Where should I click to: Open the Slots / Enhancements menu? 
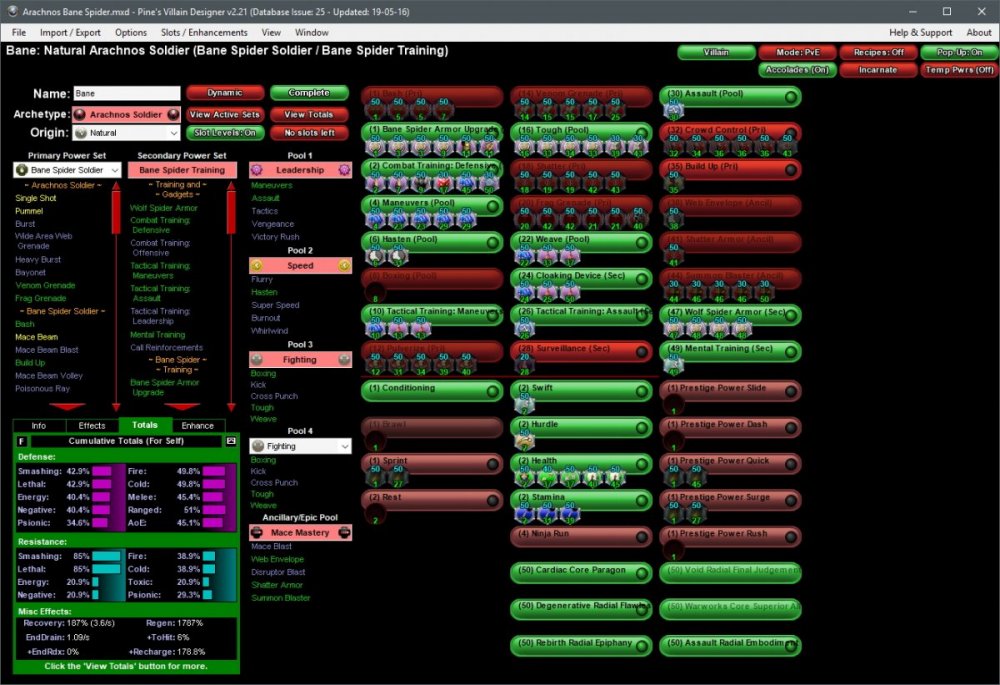[x=203, y=33]
